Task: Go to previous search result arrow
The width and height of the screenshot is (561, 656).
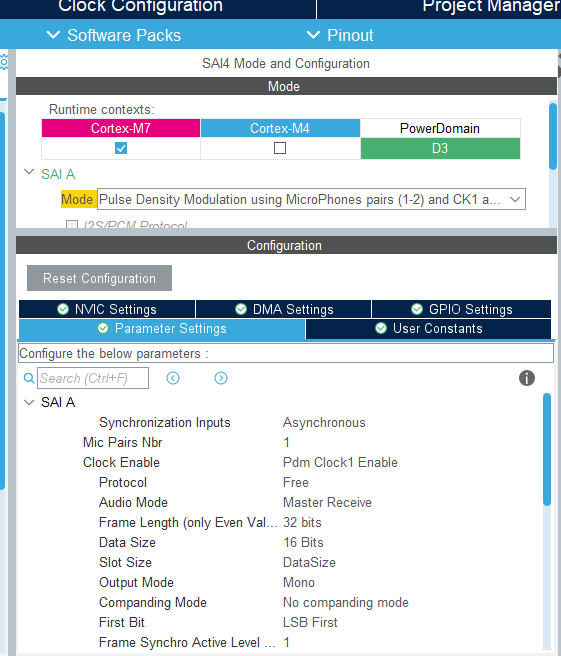Action: click(173, 378)
